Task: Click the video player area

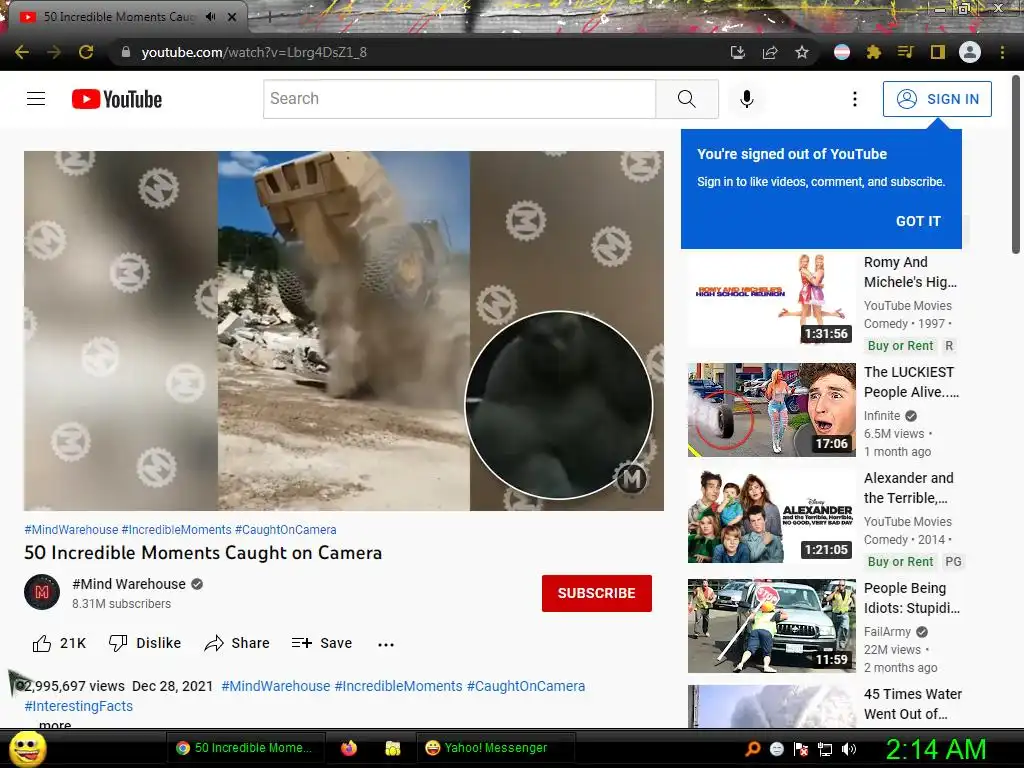Action: tap(344, 330)
